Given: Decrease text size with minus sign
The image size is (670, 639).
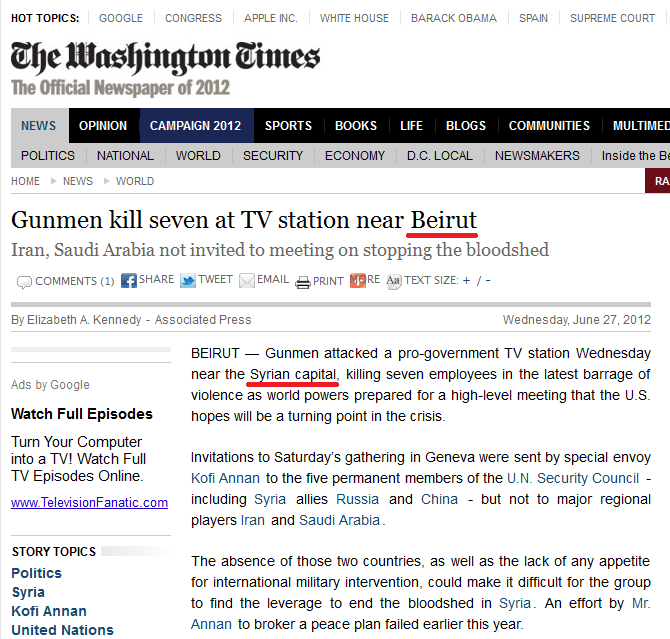Looking at the screenshot, I should 488,281.
